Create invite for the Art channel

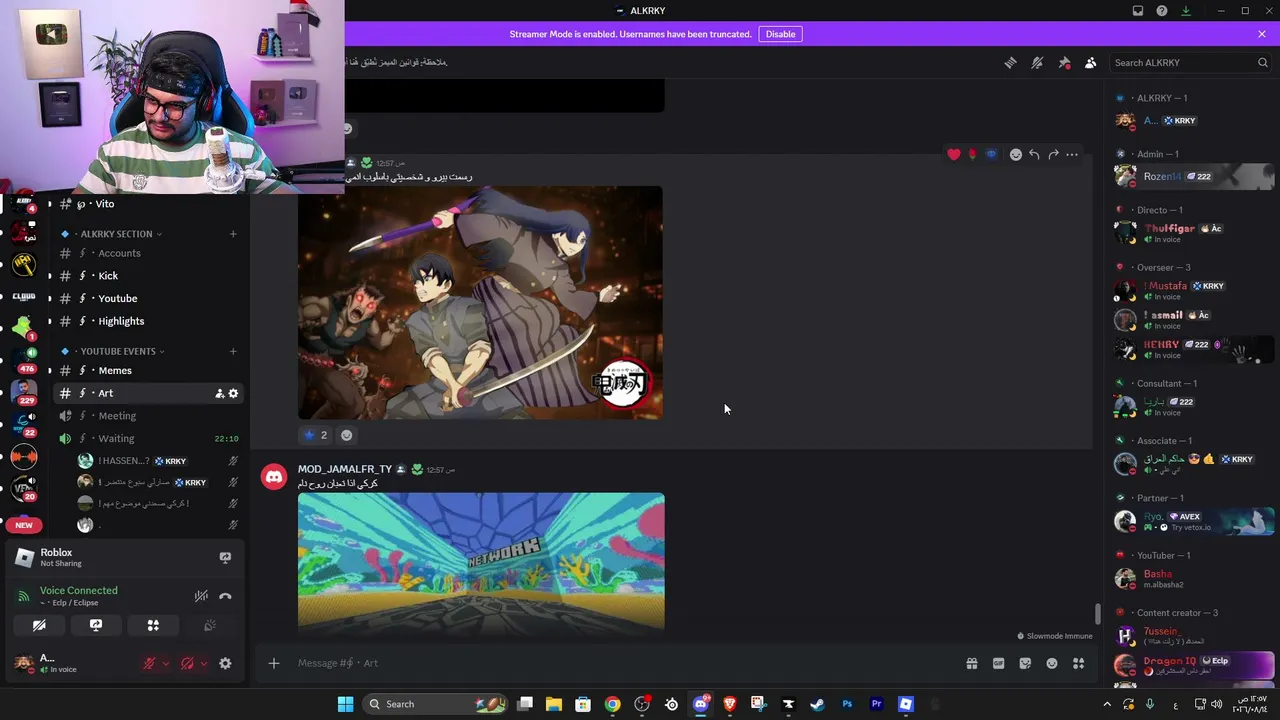(x=219, y=394)
